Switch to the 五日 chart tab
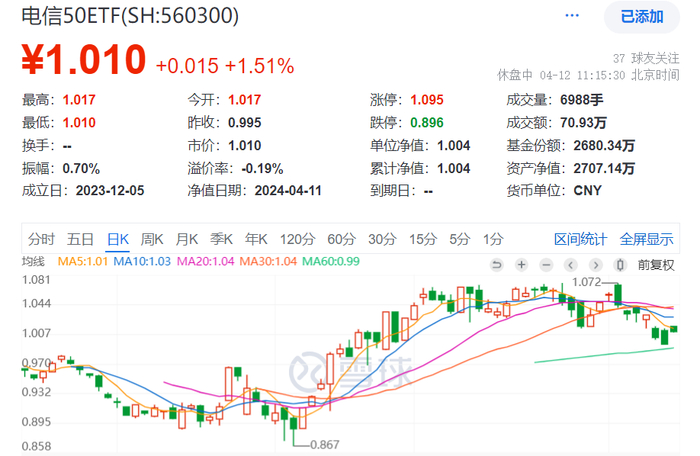The width and height of the screenshot is (700, 456). 80,239
